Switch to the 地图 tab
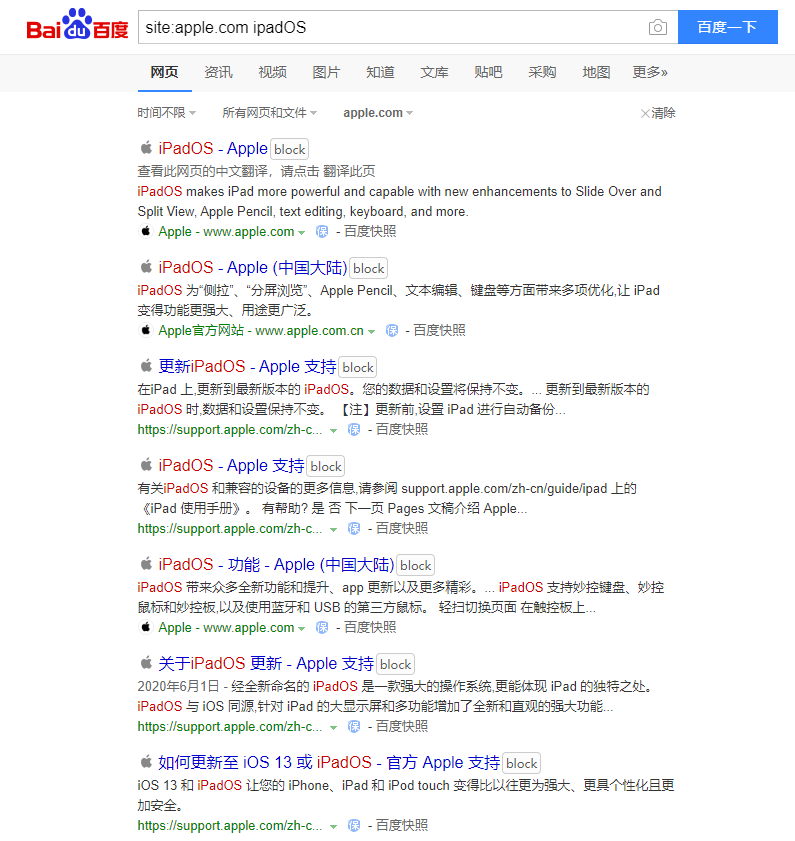795x841 pixels. coord(597,72)
